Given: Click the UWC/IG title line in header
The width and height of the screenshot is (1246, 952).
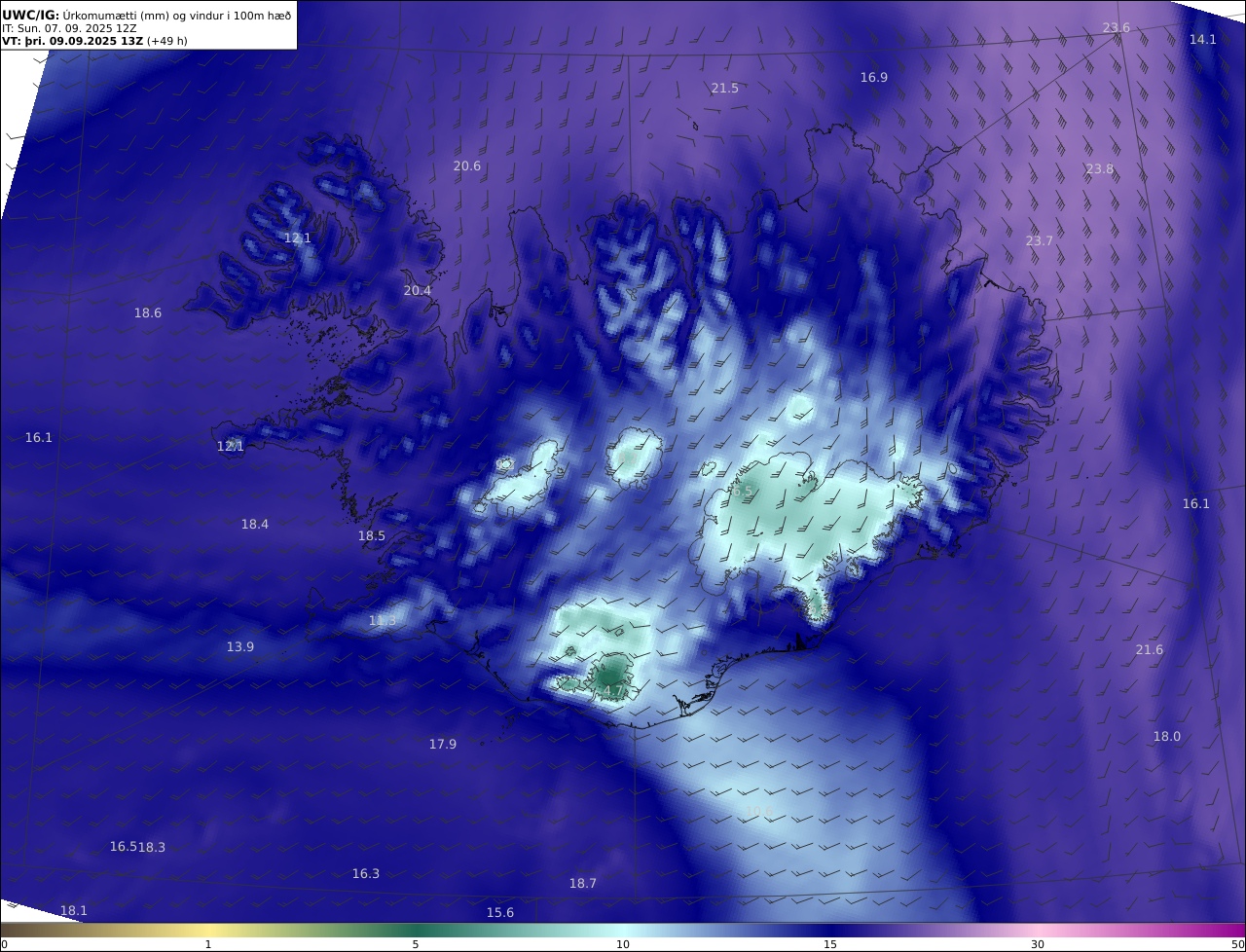Looking at the screenshot, I should click(x=147, y=15).
